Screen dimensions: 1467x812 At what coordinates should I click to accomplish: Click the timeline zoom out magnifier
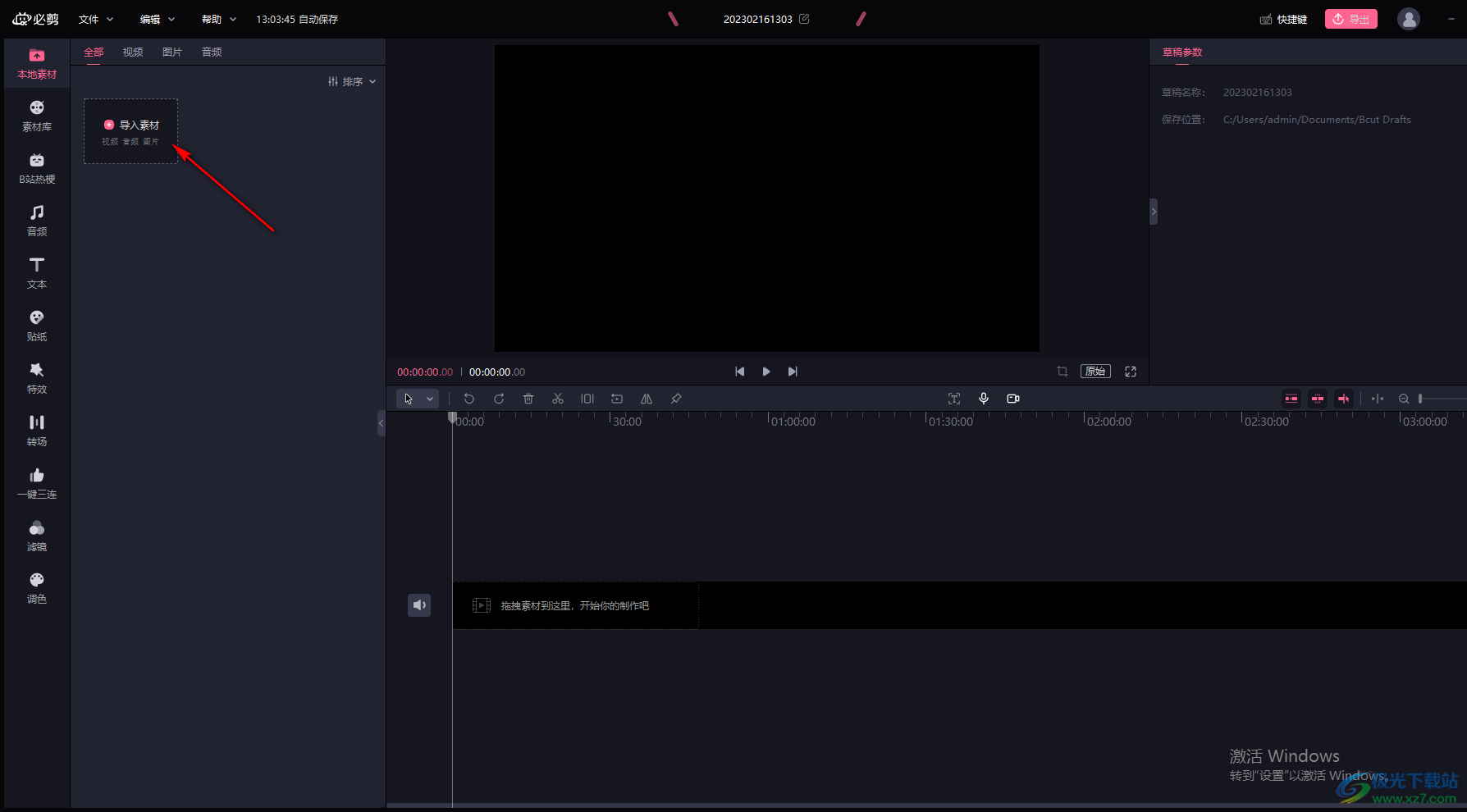point(1404,399)
